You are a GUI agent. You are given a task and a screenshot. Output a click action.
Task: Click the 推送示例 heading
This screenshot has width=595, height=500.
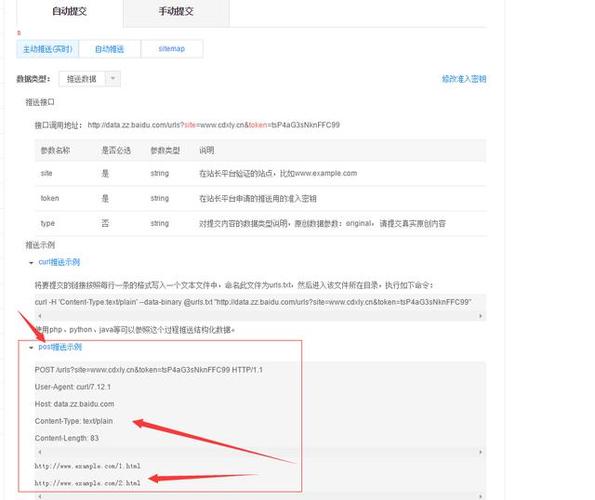click(40, 245)
